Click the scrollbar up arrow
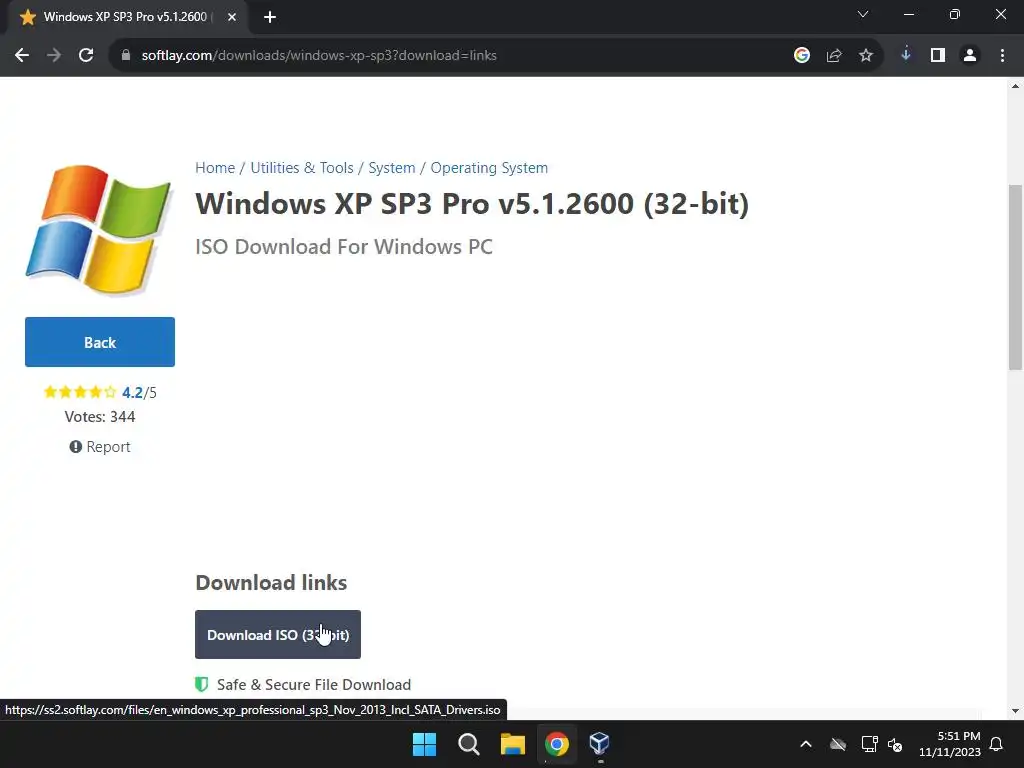 coord(1015,86)
